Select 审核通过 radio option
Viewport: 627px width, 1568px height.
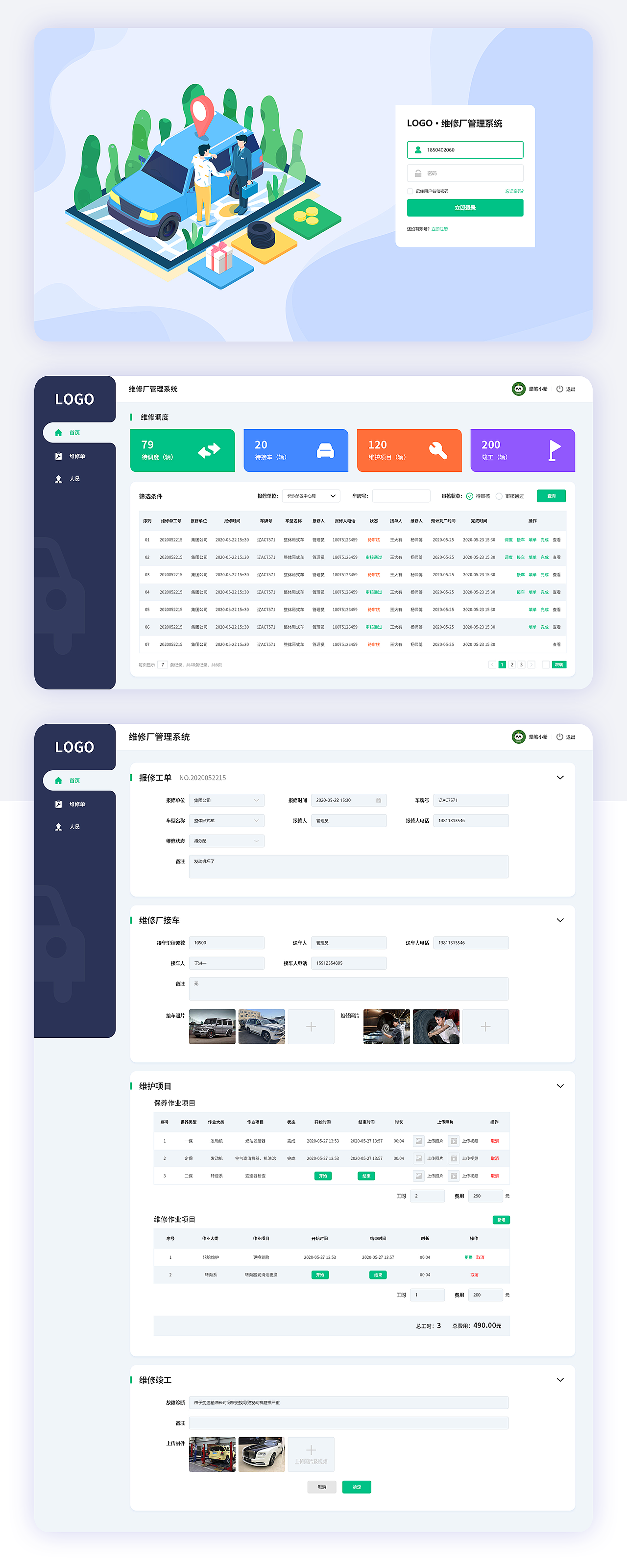point(499,496)
